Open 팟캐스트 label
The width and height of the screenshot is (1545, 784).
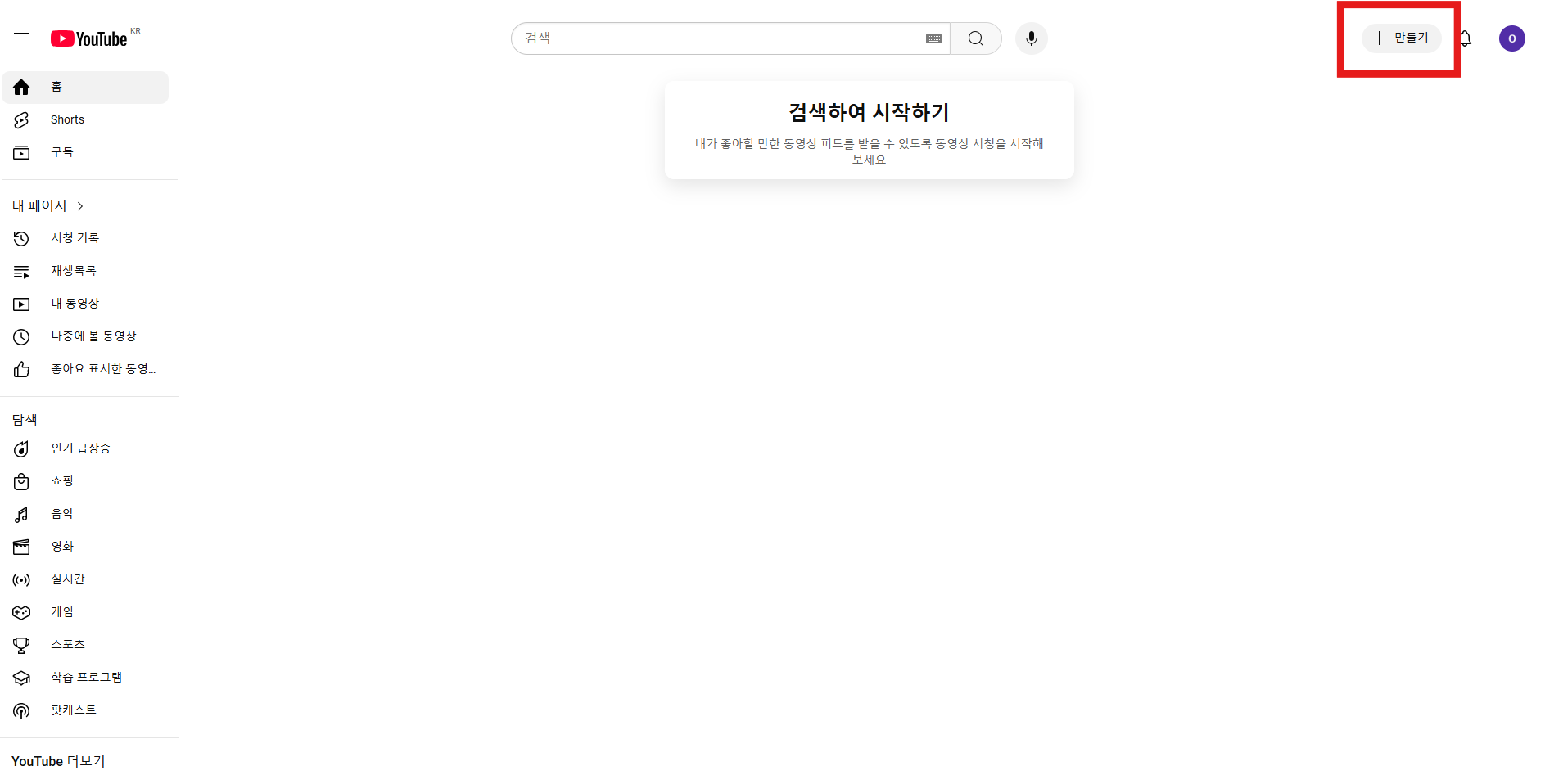74,710
